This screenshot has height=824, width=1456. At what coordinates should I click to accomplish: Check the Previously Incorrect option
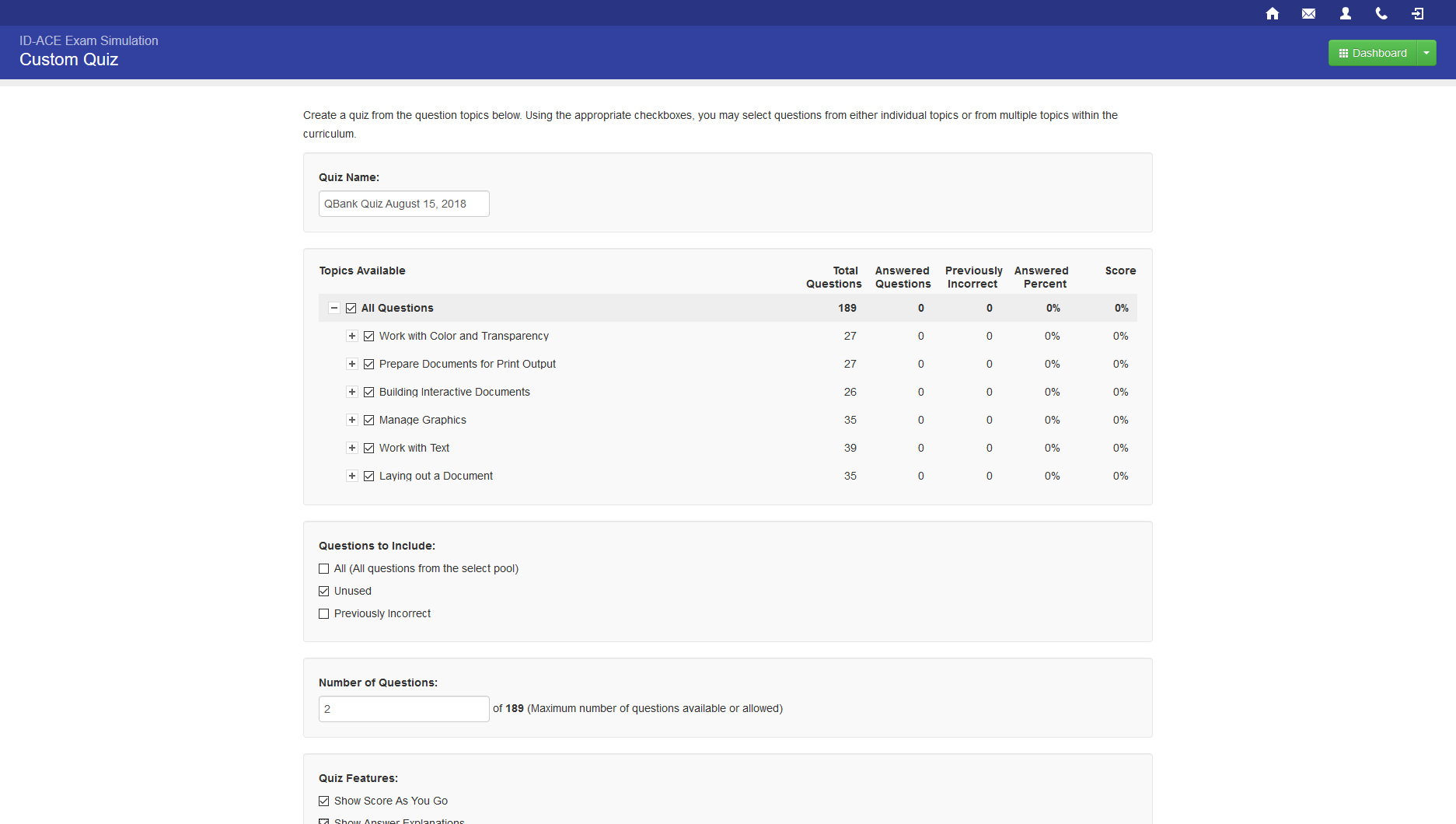pos(324,613)
